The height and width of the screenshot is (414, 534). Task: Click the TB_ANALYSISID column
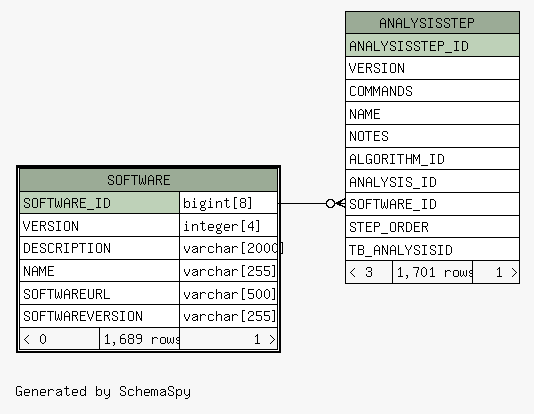pos(433,250)
